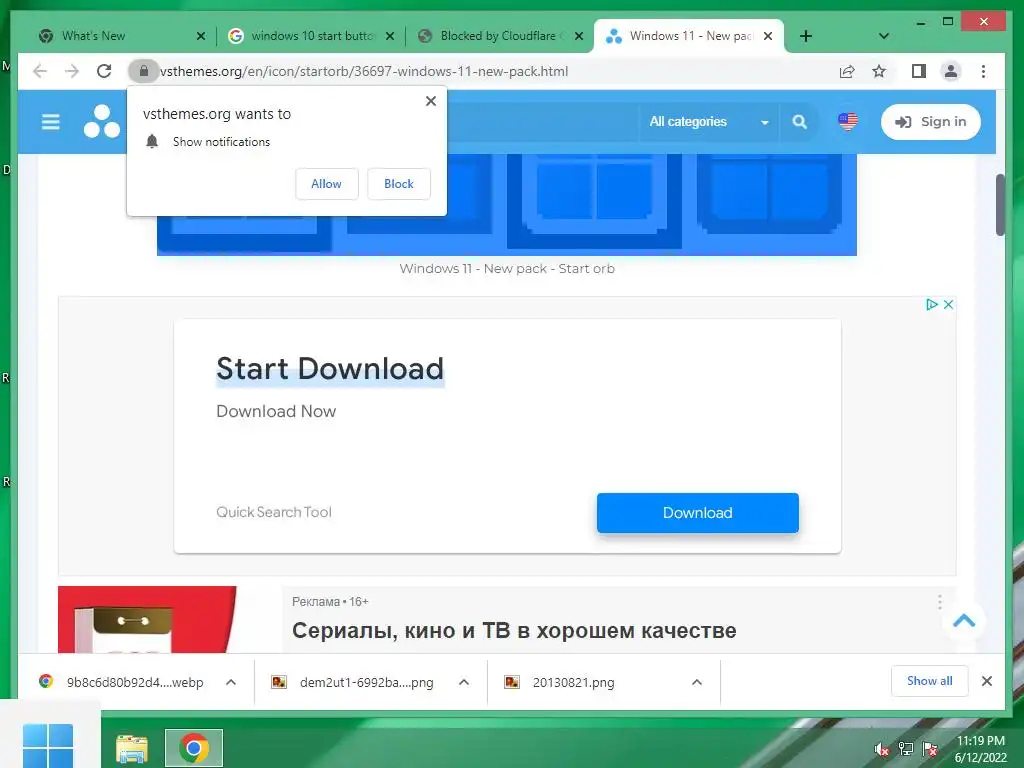Expand options for dem2ut1-6992ba png download
This screenshot has height=768, width=1024.
click(464, 682)
